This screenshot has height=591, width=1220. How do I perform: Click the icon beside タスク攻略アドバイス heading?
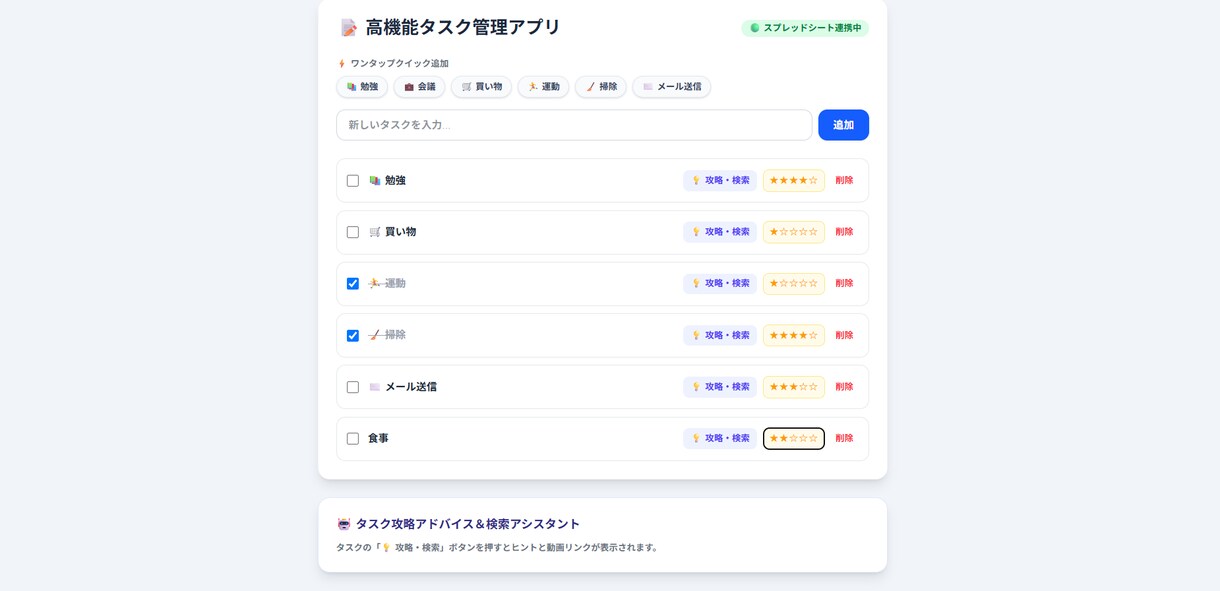click(344, 524)
